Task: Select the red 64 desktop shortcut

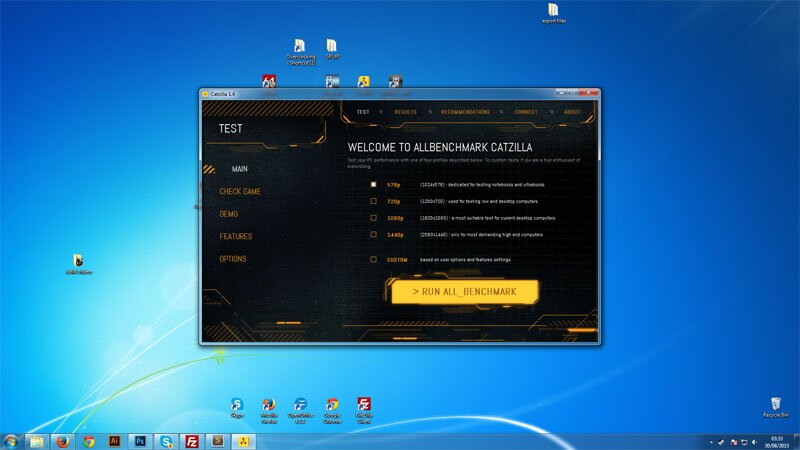Action: 269,82
